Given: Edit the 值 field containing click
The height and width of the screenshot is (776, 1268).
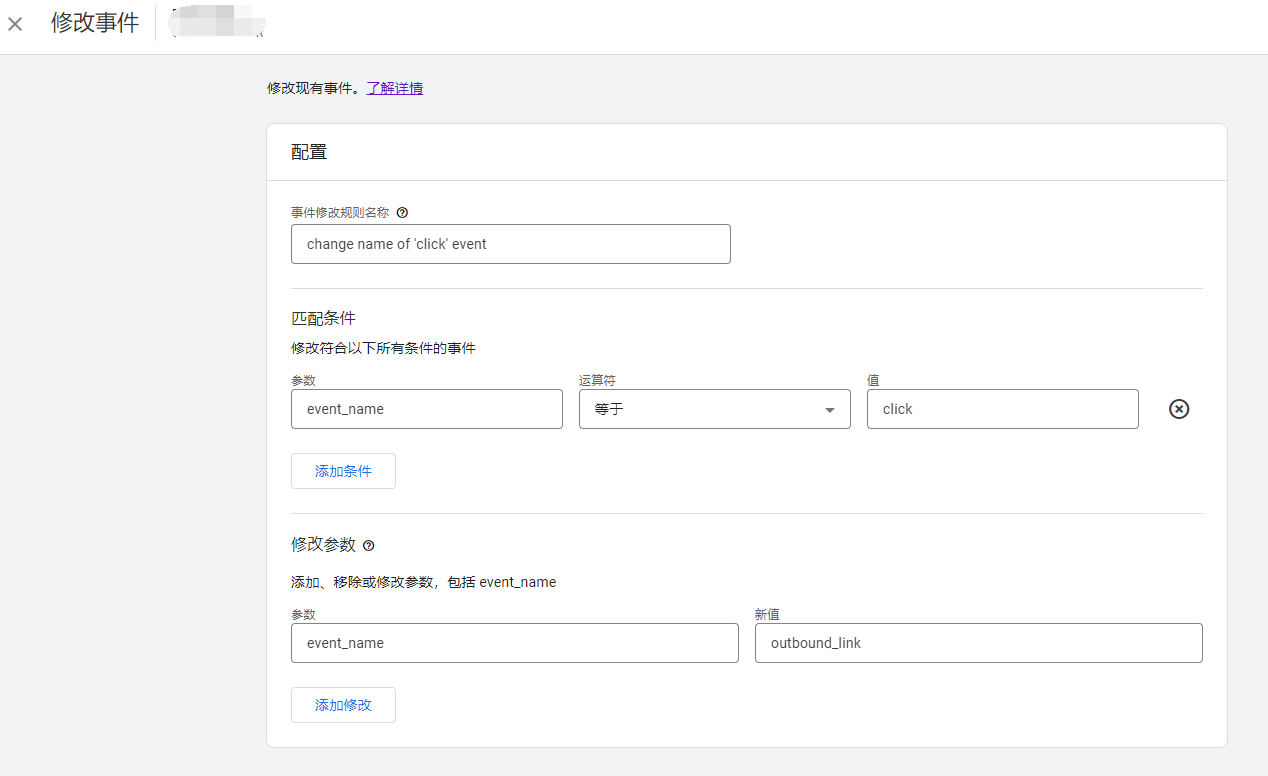Looking at the screenshot, I should [x=1002, y=409].
